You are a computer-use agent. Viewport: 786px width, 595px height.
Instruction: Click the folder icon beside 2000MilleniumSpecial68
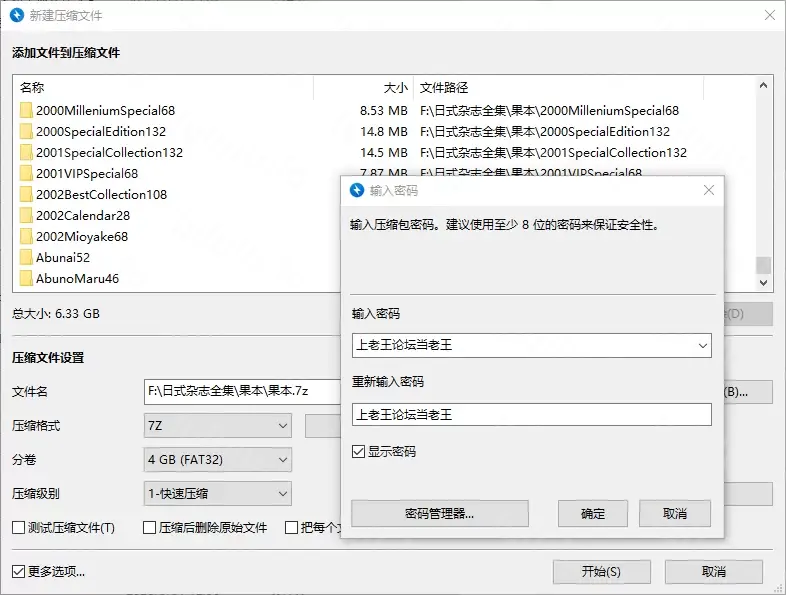pyautogui.click(x=26, y=110)
